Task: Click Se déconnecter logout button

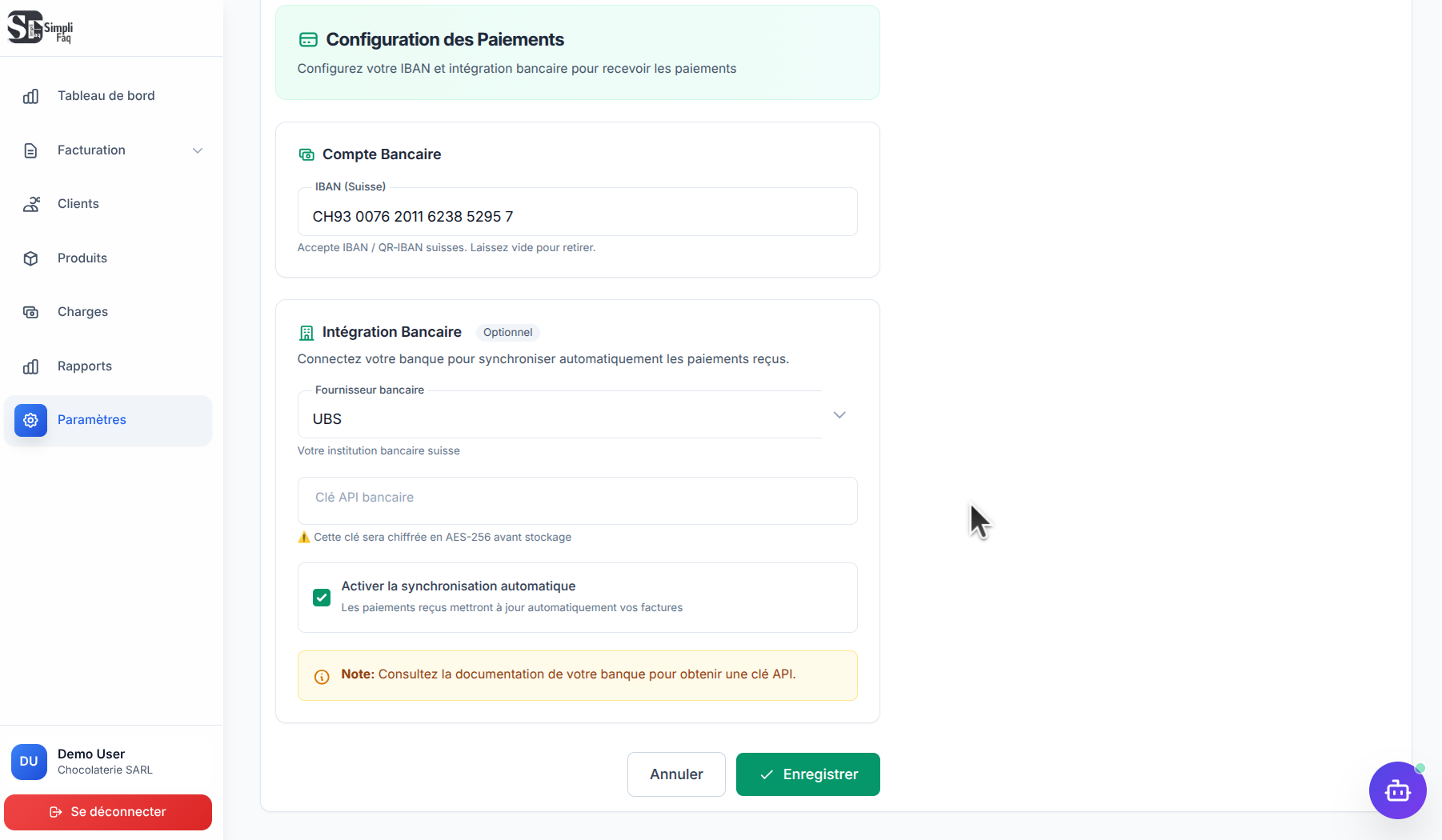Action: click(x=108, y=812)
